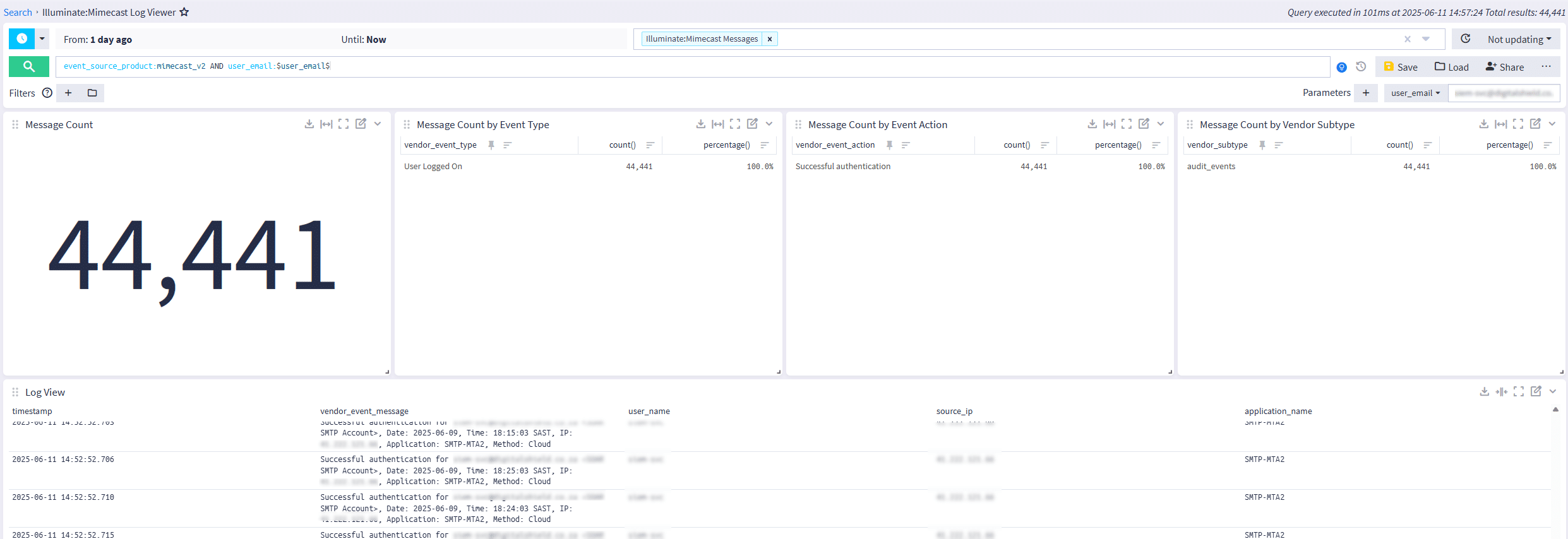Pin the vendor_event_type column
The width and height of the screenshot is (1568, 539).
491,145
